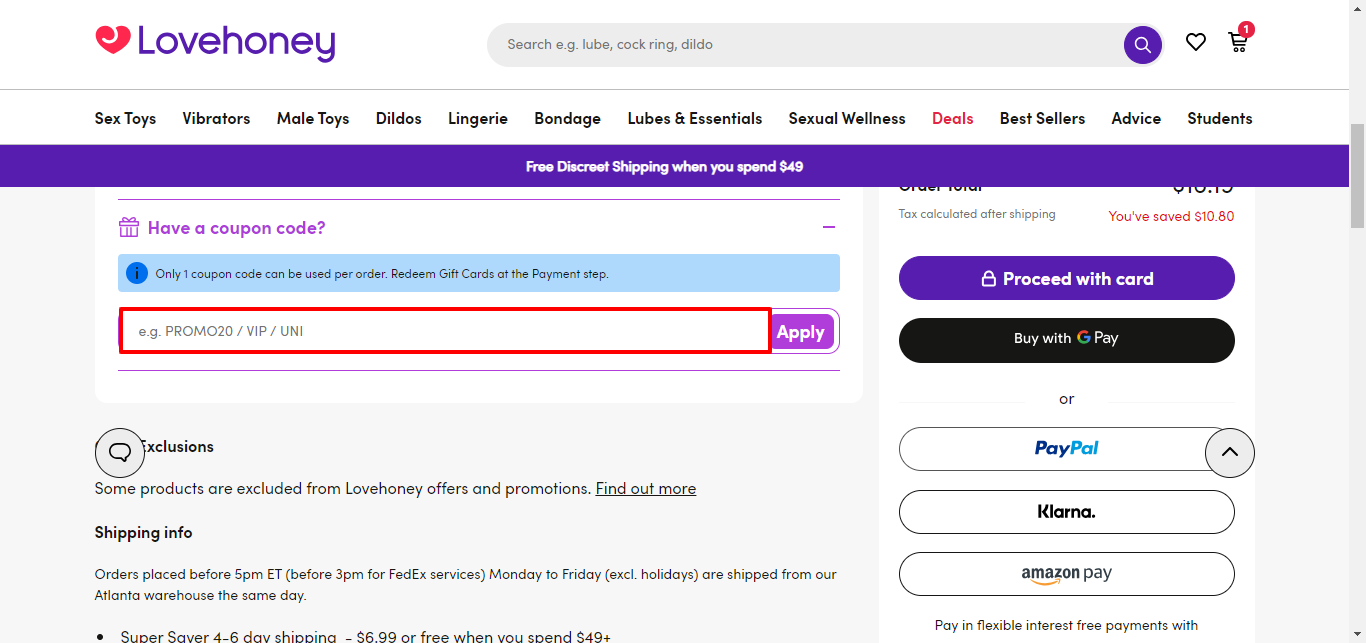The height and width of the screenshot is (643, 1366).
Task: Click the Have a coupon code? heading
Action: pos(237,228)
